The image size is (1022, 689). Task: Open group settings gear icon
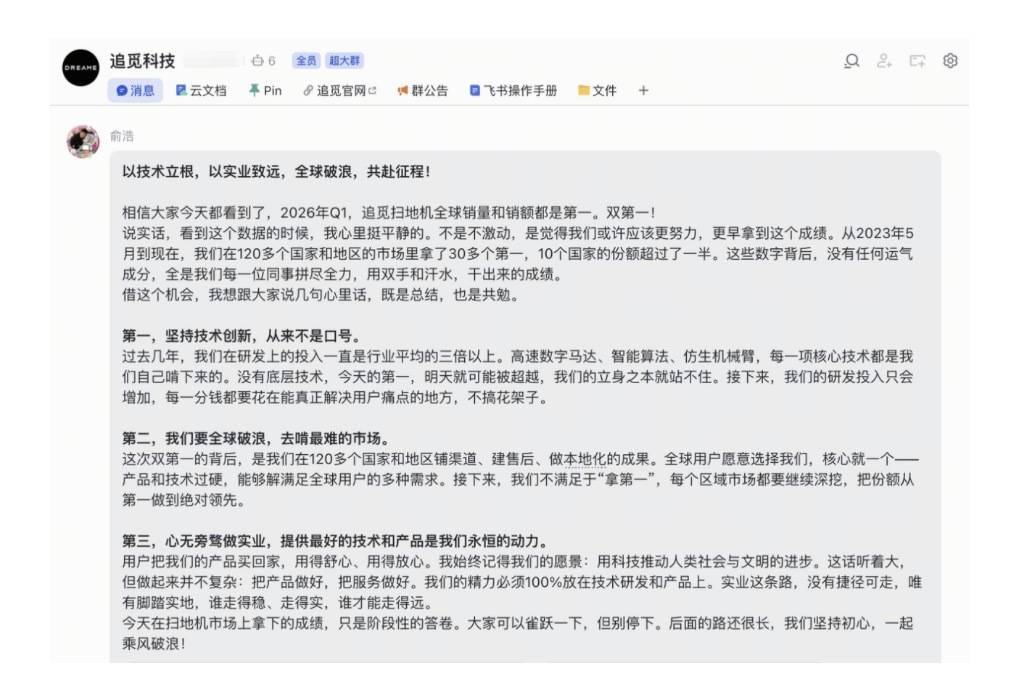point(950,61)
